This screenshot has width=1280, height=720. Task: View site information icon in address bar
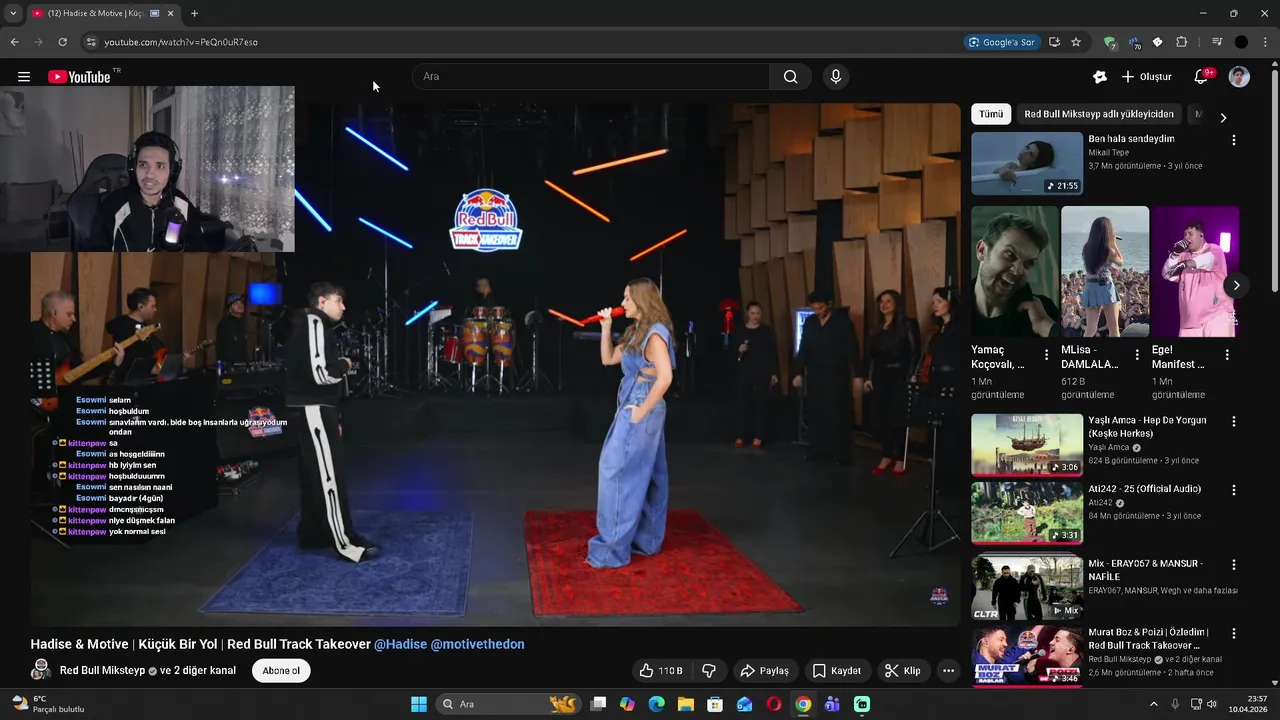pos(91,42)
